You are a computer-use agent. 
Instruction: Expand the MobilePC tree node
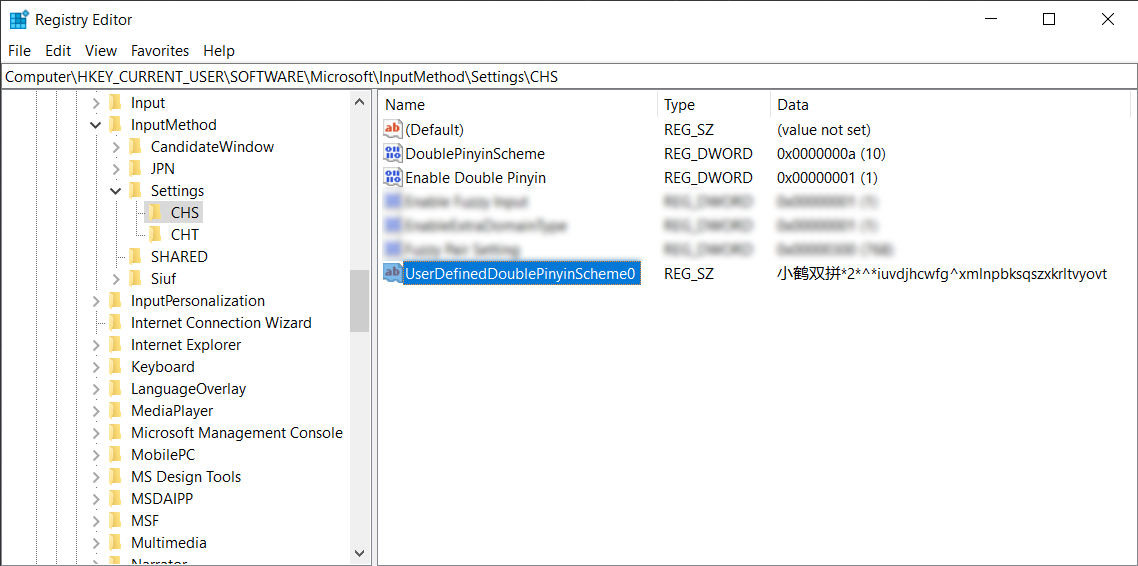(x=96, y=455)
